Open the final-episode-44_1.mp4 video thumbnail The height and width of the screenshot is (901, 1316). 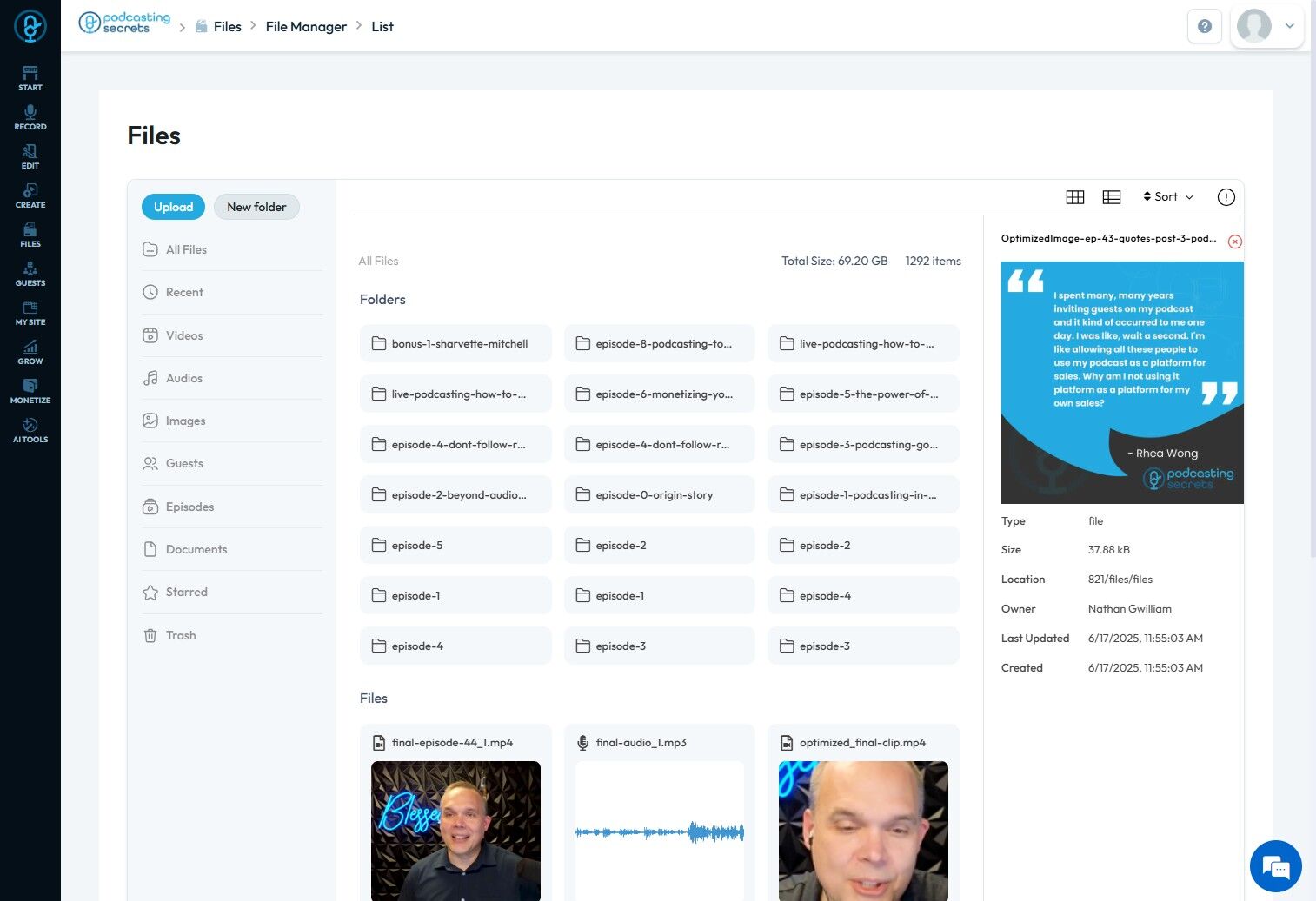[x=455, y=830]
